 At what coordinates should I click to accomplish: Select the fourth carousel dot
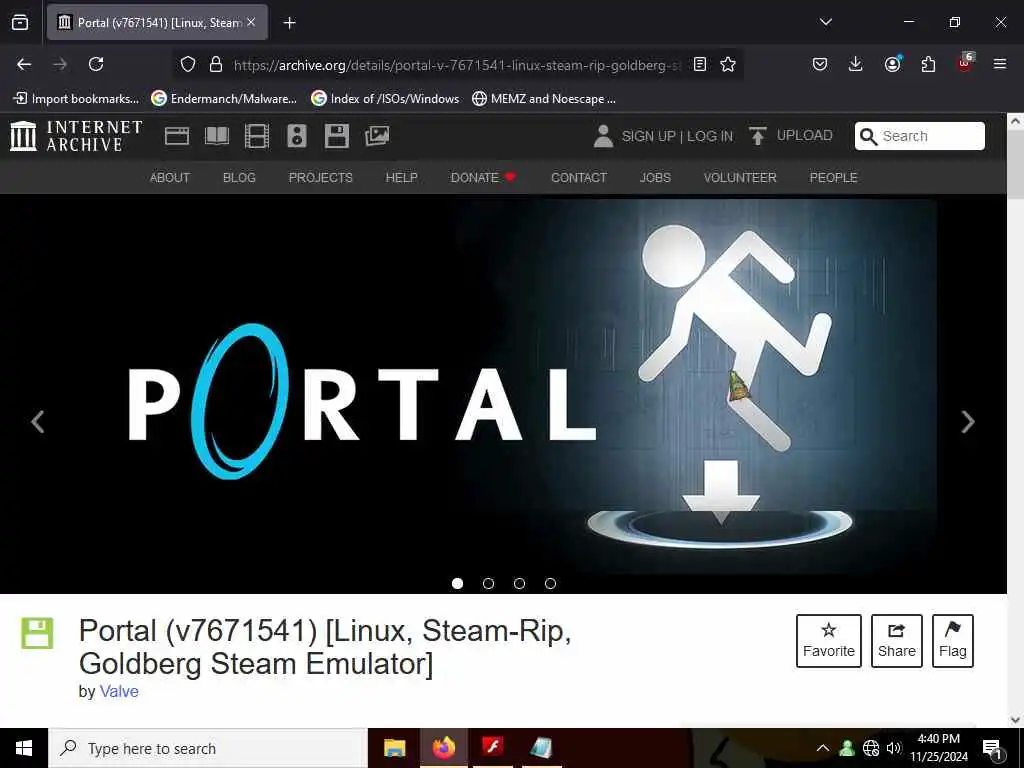(x=551, y=583)
